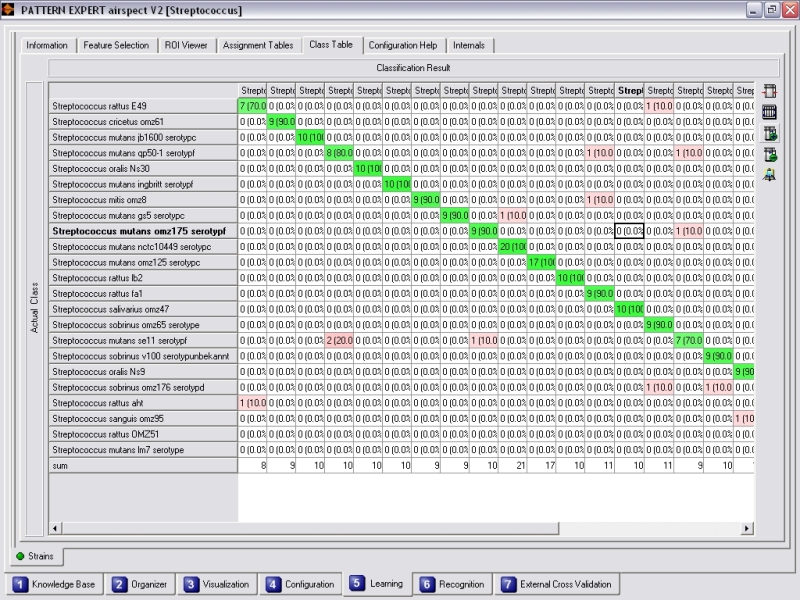Open the Configuration Help tab
The height and width of the screenshot is (600, 800).
coord(402,45)
